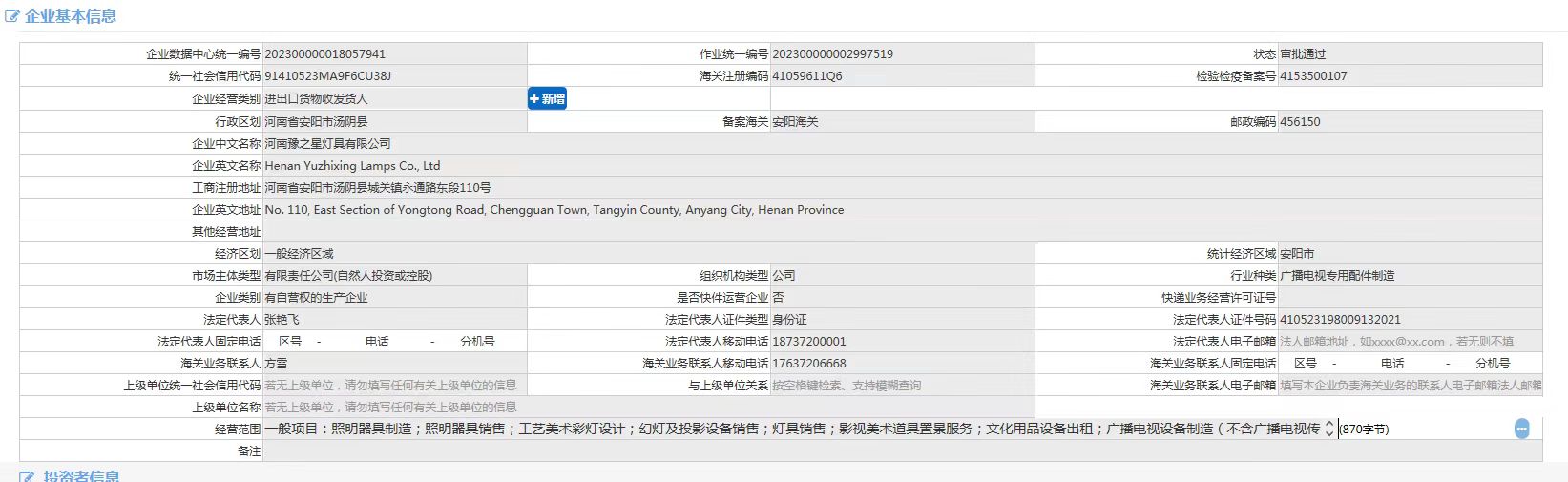Click 作业统一编号 value 202300000002997519
Viewport: 1568px width, 482px height.
click(833, 54)
